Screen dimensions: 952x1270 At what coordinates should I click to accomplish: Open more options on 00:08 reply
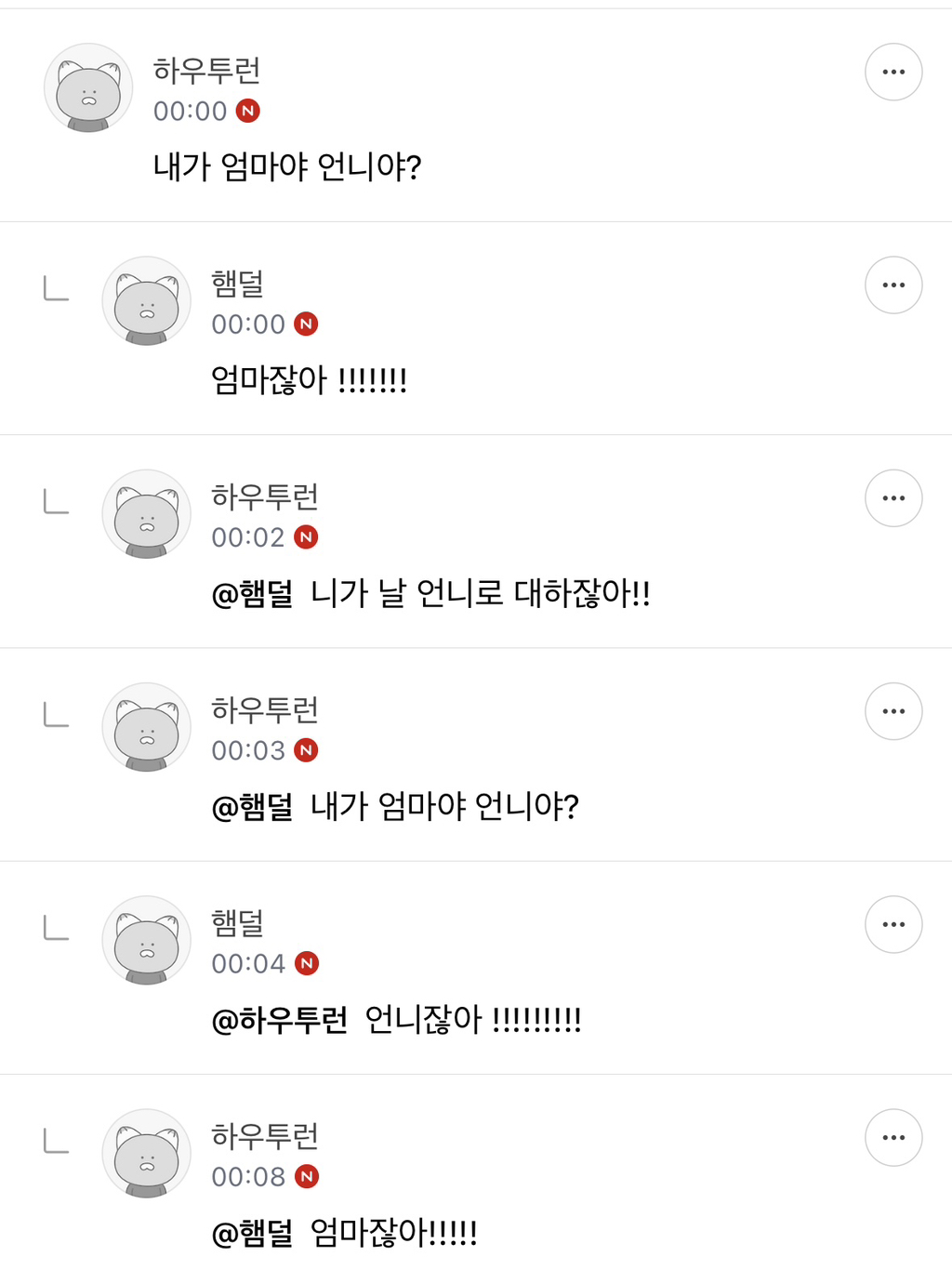coord(893,1137)
